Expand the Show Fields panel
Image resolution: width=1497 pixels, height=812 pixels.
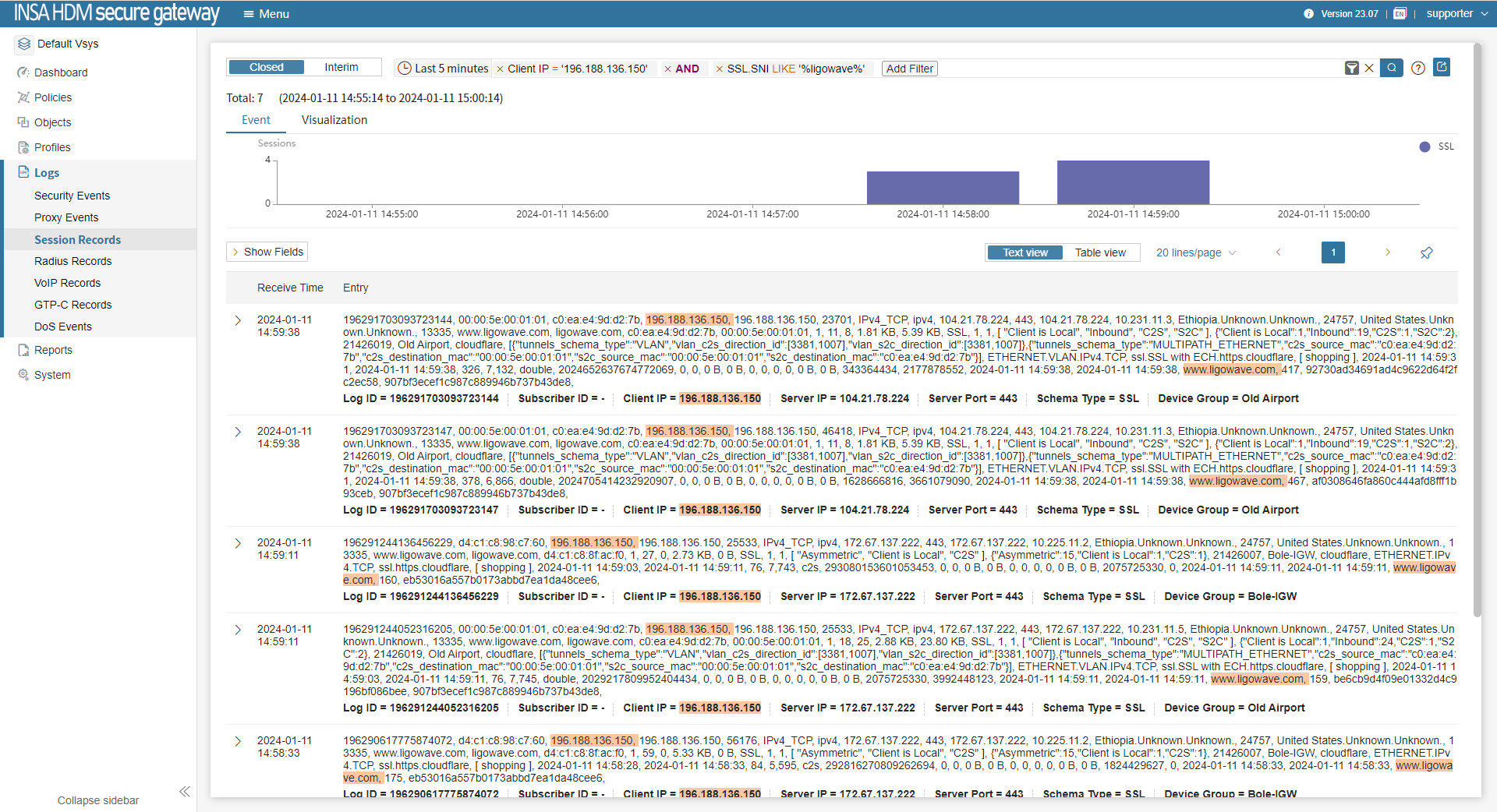point(267,252)
